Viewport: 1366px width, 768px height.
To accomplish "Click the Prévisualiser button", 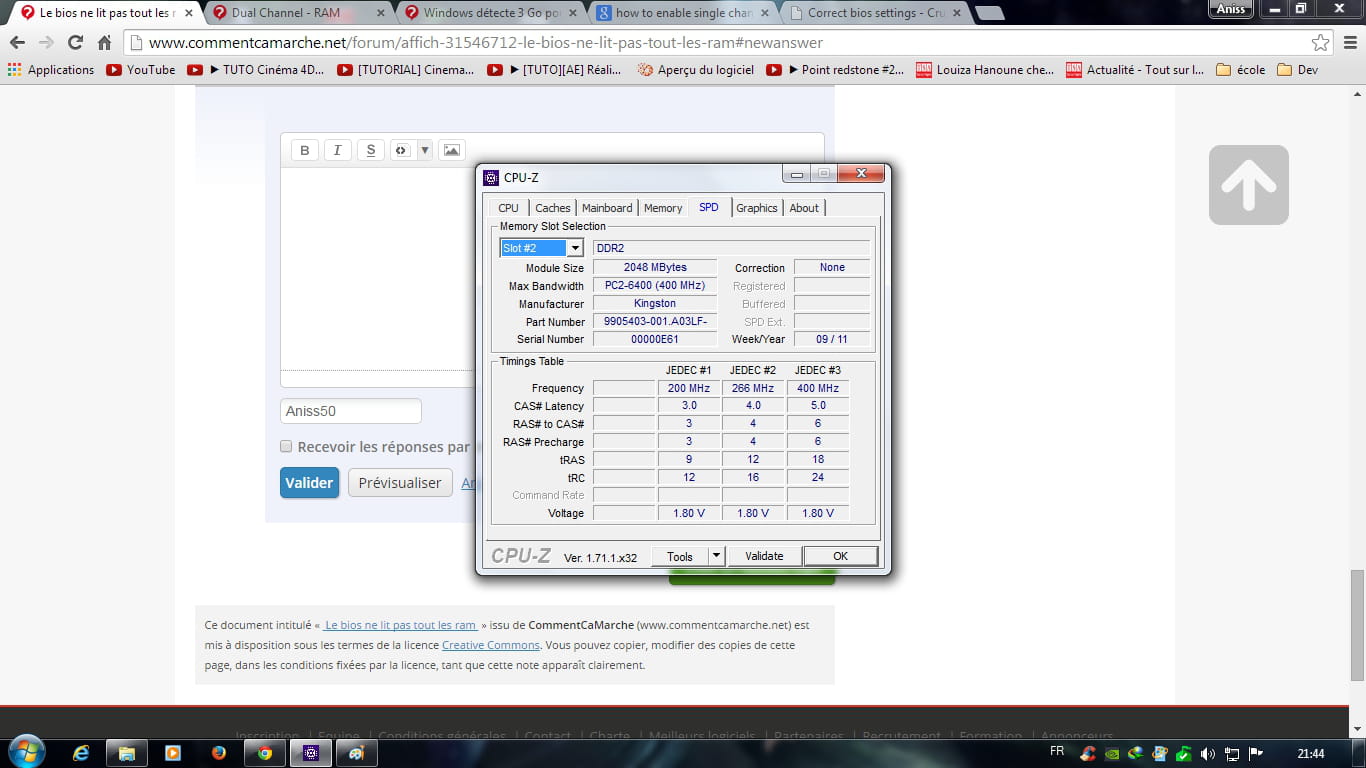I will [x=400, y=483].
